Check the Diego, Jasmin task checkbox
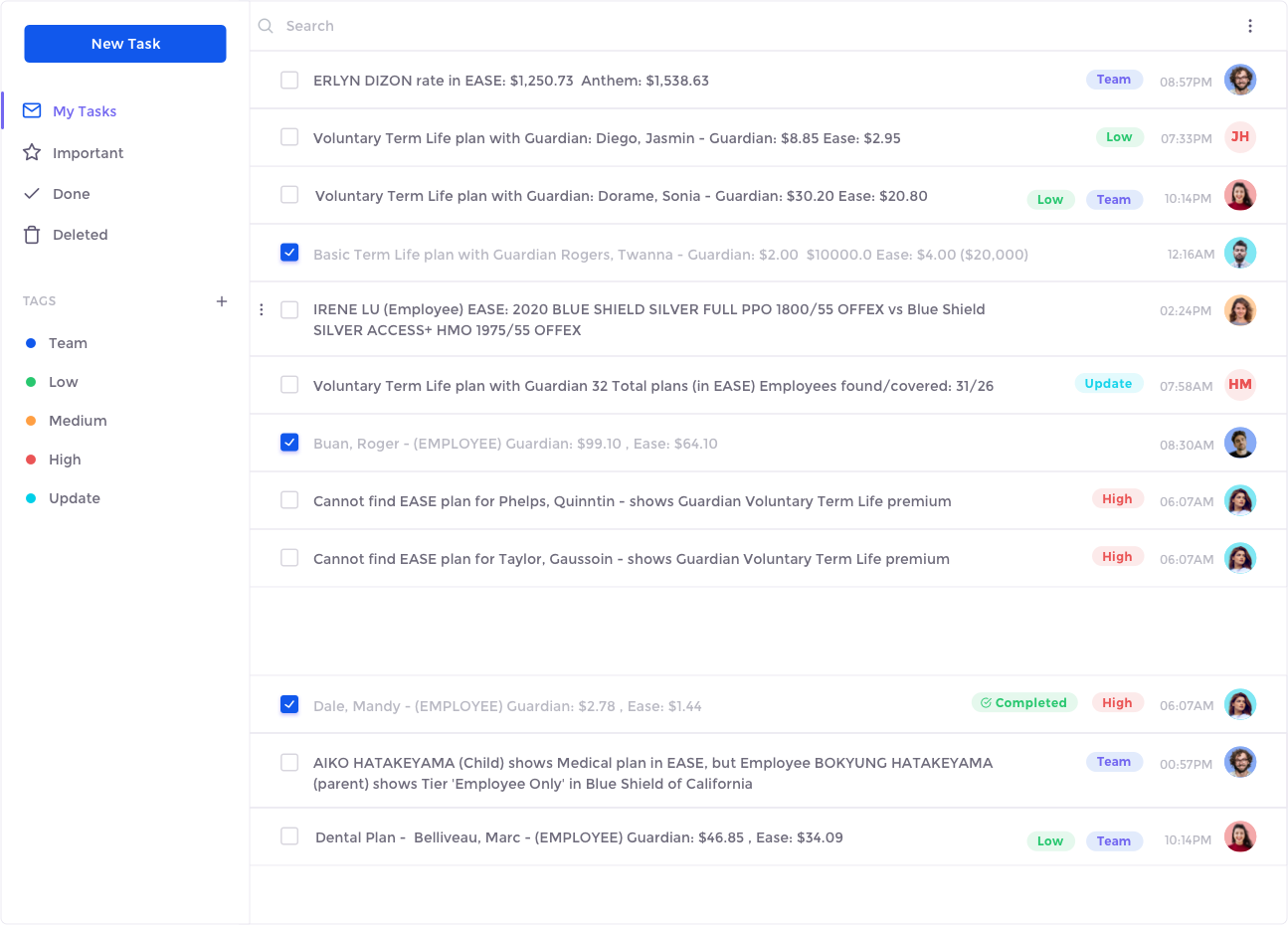Viewport: 1288px width, 925px height. tap(289, 137)
